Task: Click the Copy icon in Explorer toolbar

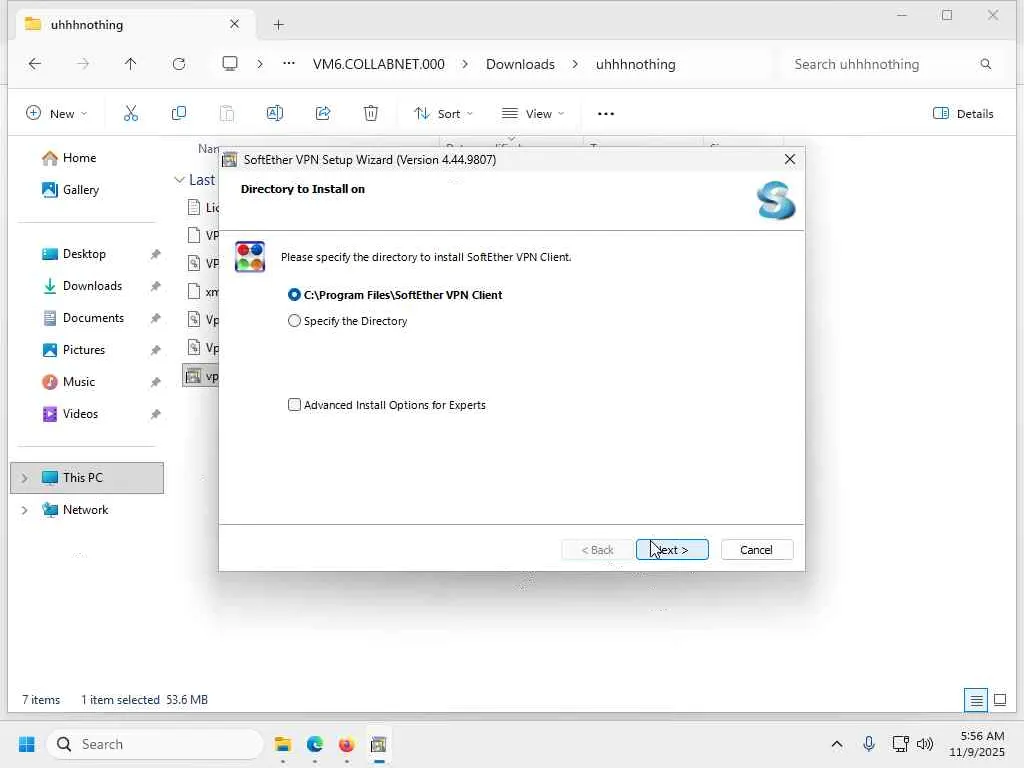Action: pyautogui.click(x=178, y=114)
